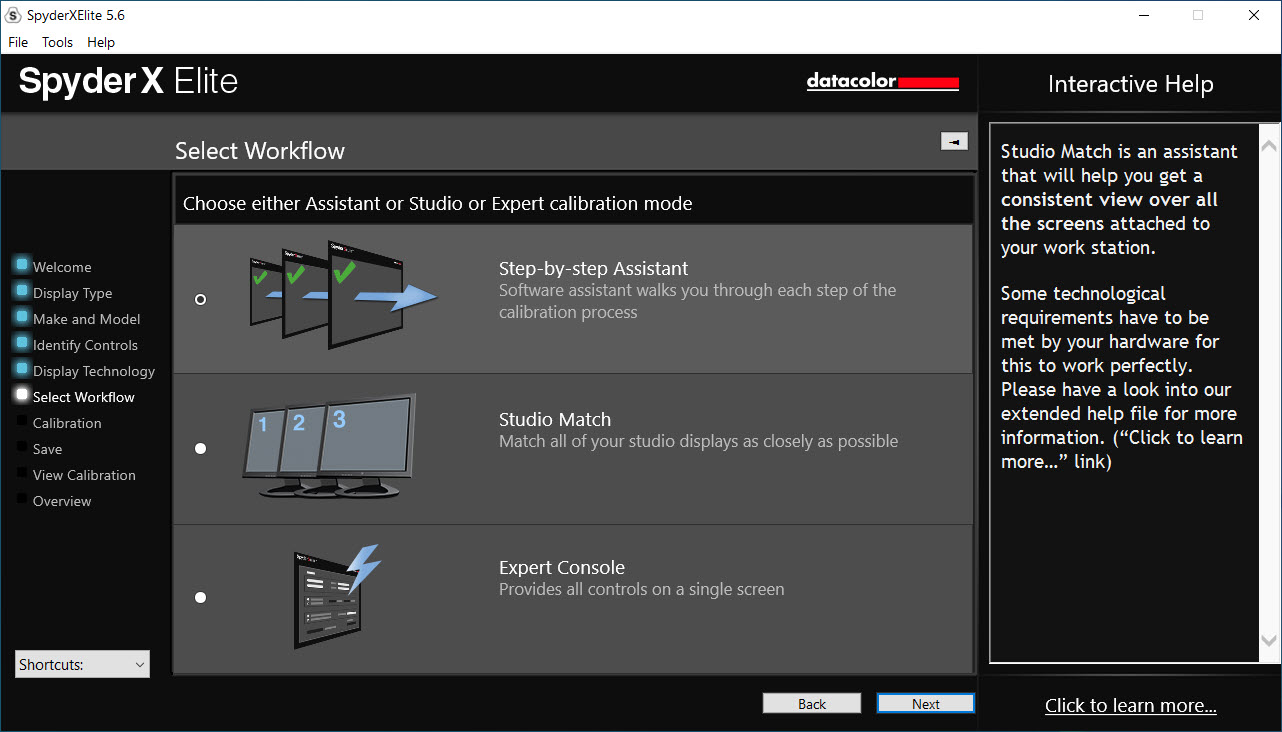The height and width of the screenshot is (732, 1282).
Task: Open the Click to learn more link
Action: click(1131, 706)
